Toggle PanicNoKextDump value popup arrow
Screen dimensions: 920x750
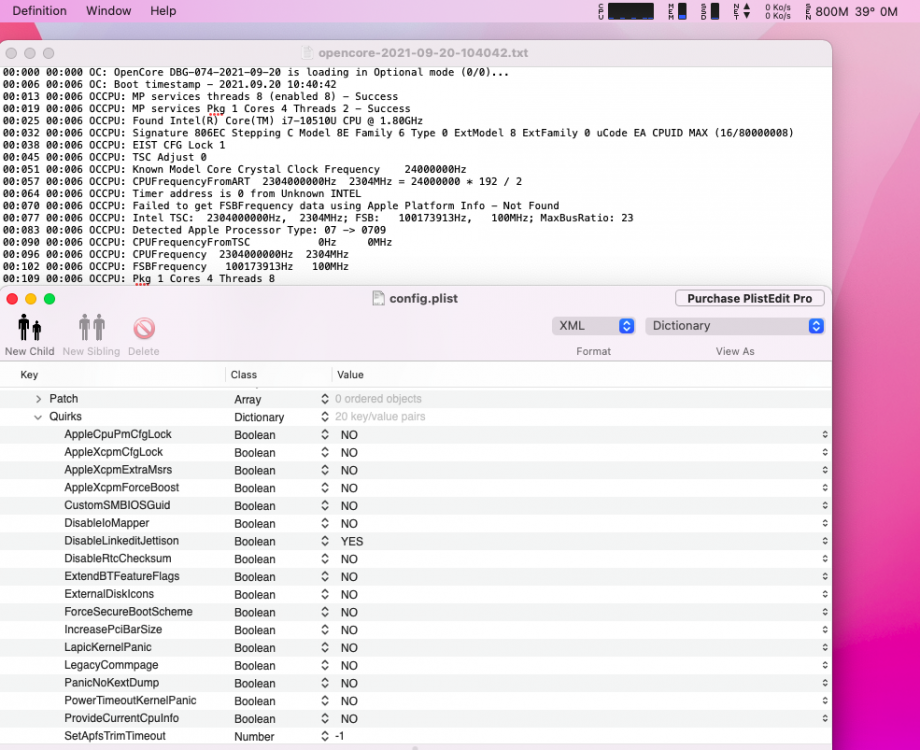coord(825,683)
